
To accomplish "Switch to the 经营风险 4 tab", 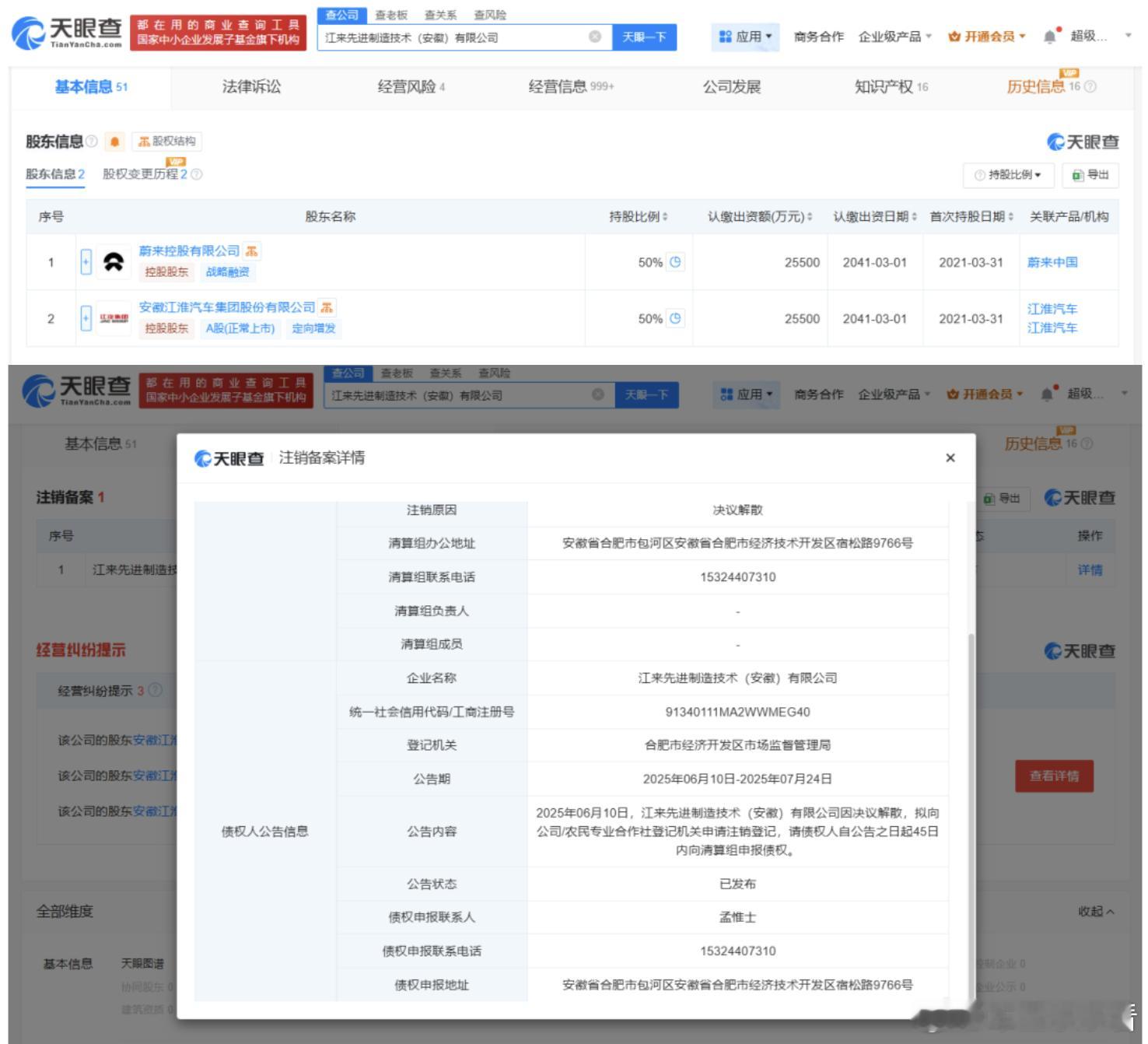I will [x=411, y=86].
